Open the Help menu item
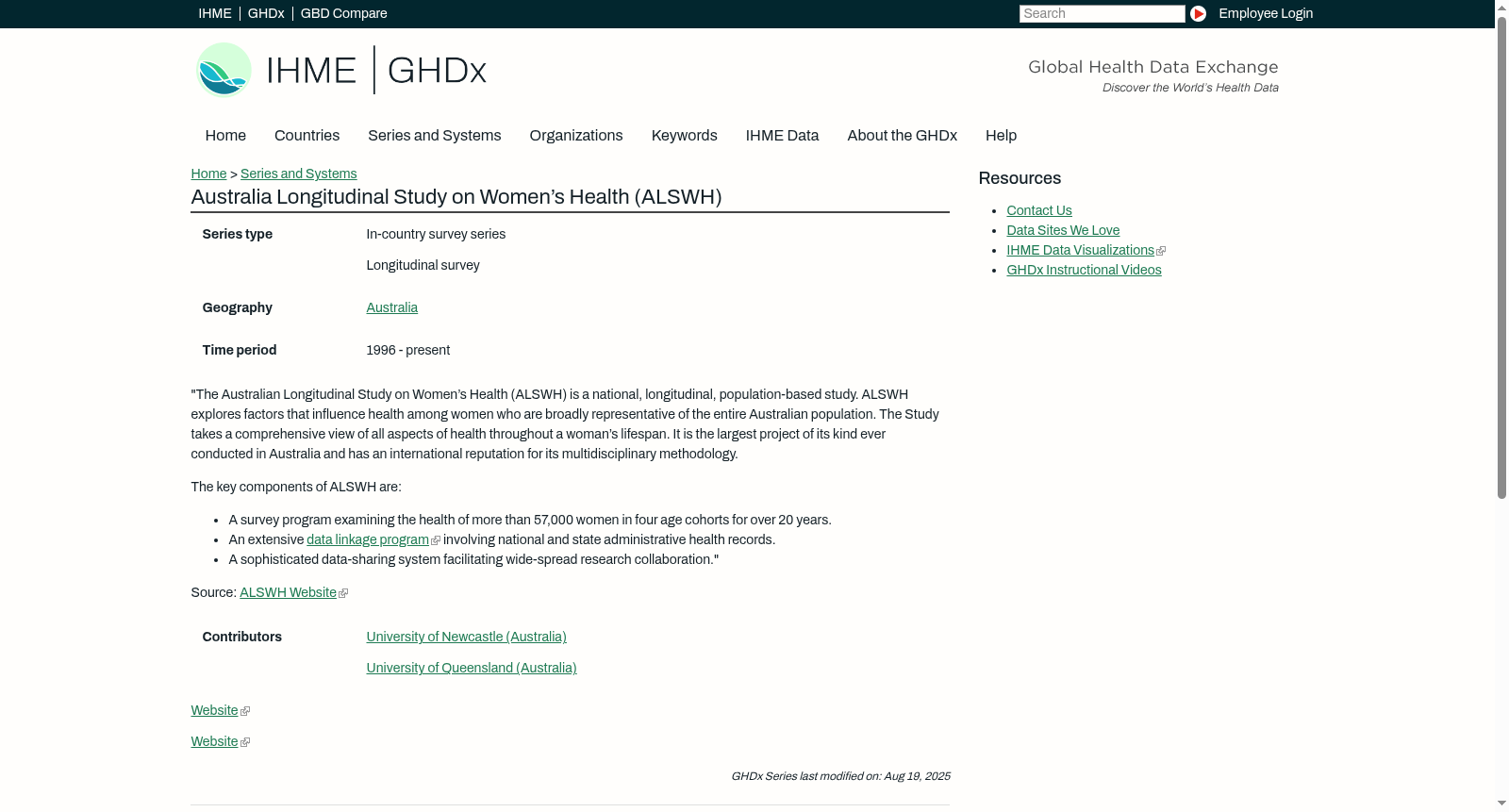 click(x=1001, y=136)
